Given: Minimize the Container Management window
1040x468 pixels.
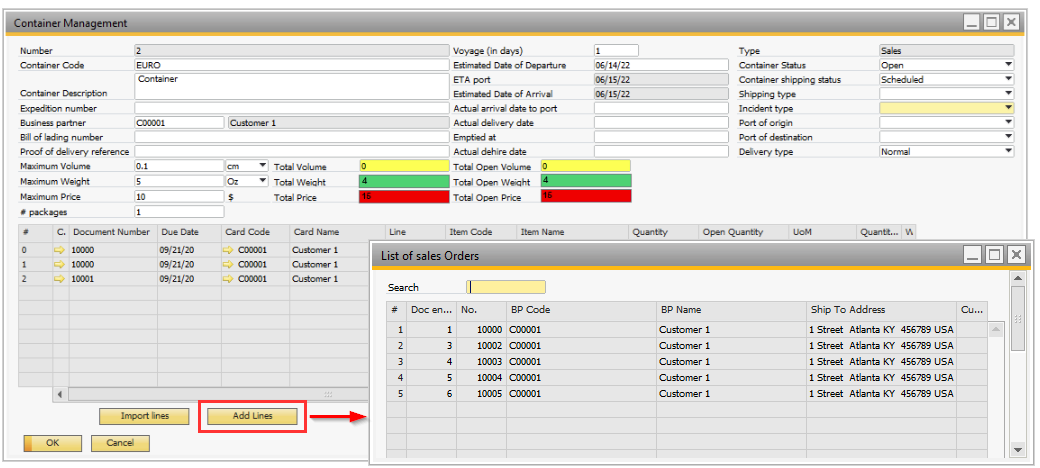Looking at the screenshot, I should 972,23.
